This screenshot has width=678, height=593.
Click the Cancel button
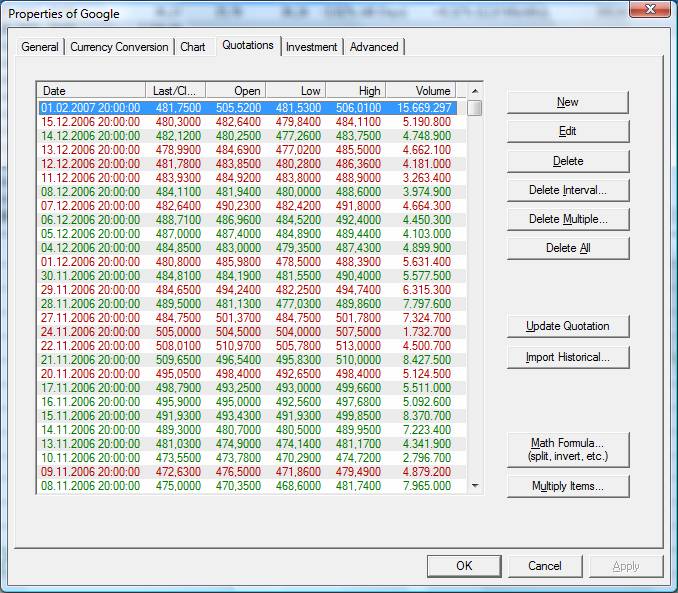pos(545,566)
